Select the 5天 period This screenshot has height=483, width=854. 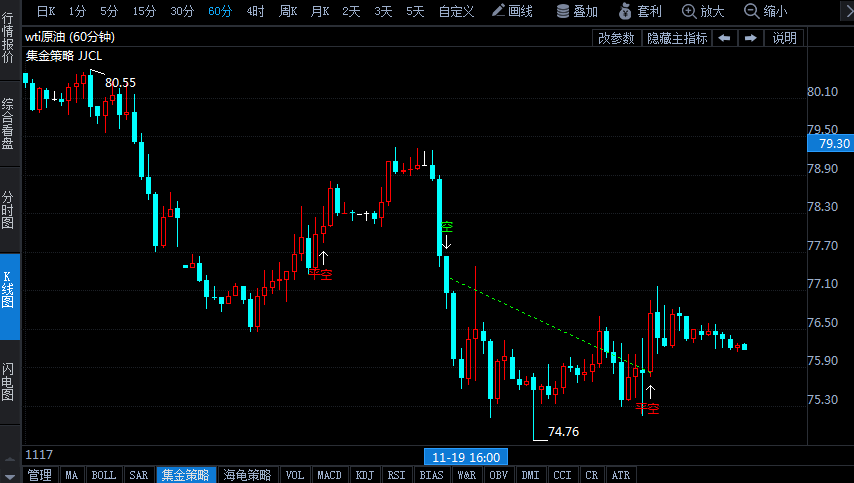415,11
